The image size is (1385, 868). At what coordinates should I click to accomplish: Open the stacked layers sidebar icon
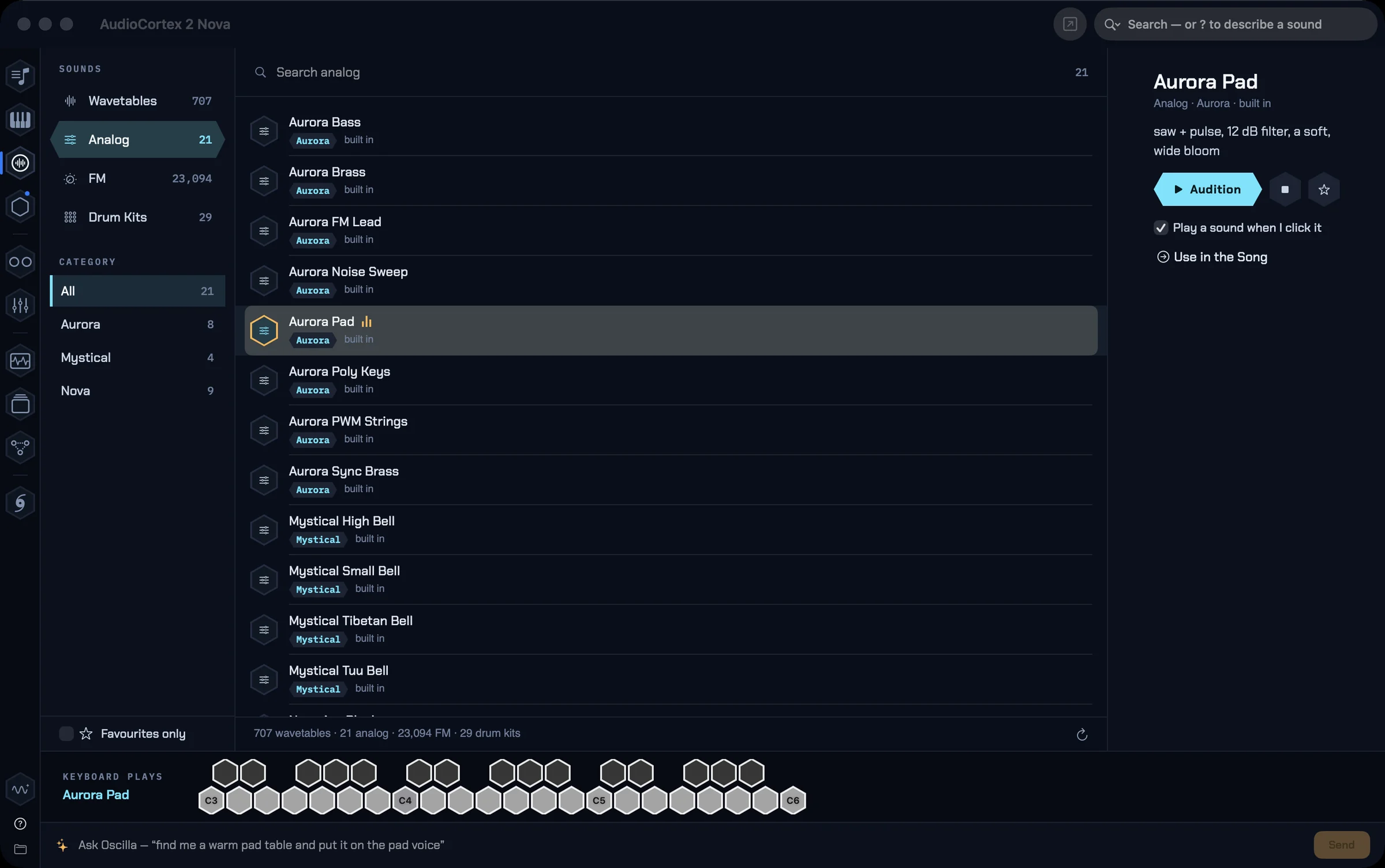tap(20, 404)
